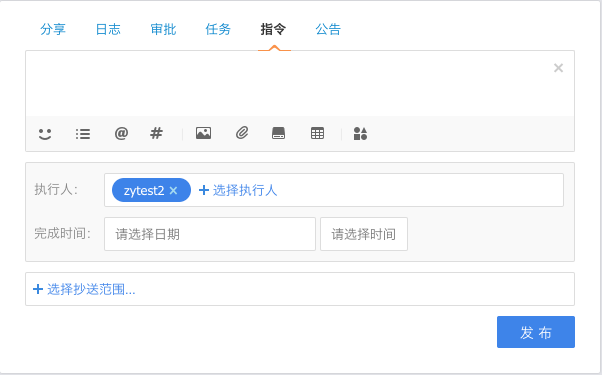Focus the instruction content text area

coord(300,84)
